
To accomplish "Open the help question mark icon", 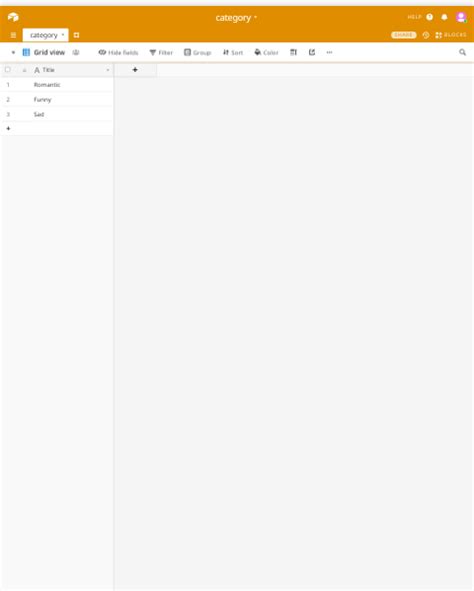I will click(x=430, y=17).
